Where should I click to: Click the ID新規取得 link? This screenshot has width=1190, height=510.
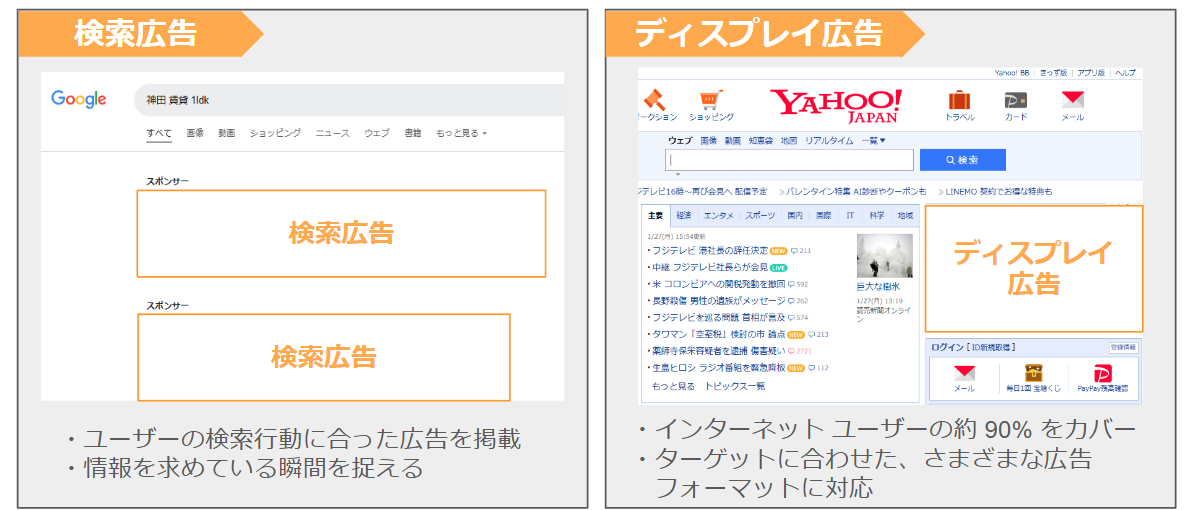tap(991, 348)
